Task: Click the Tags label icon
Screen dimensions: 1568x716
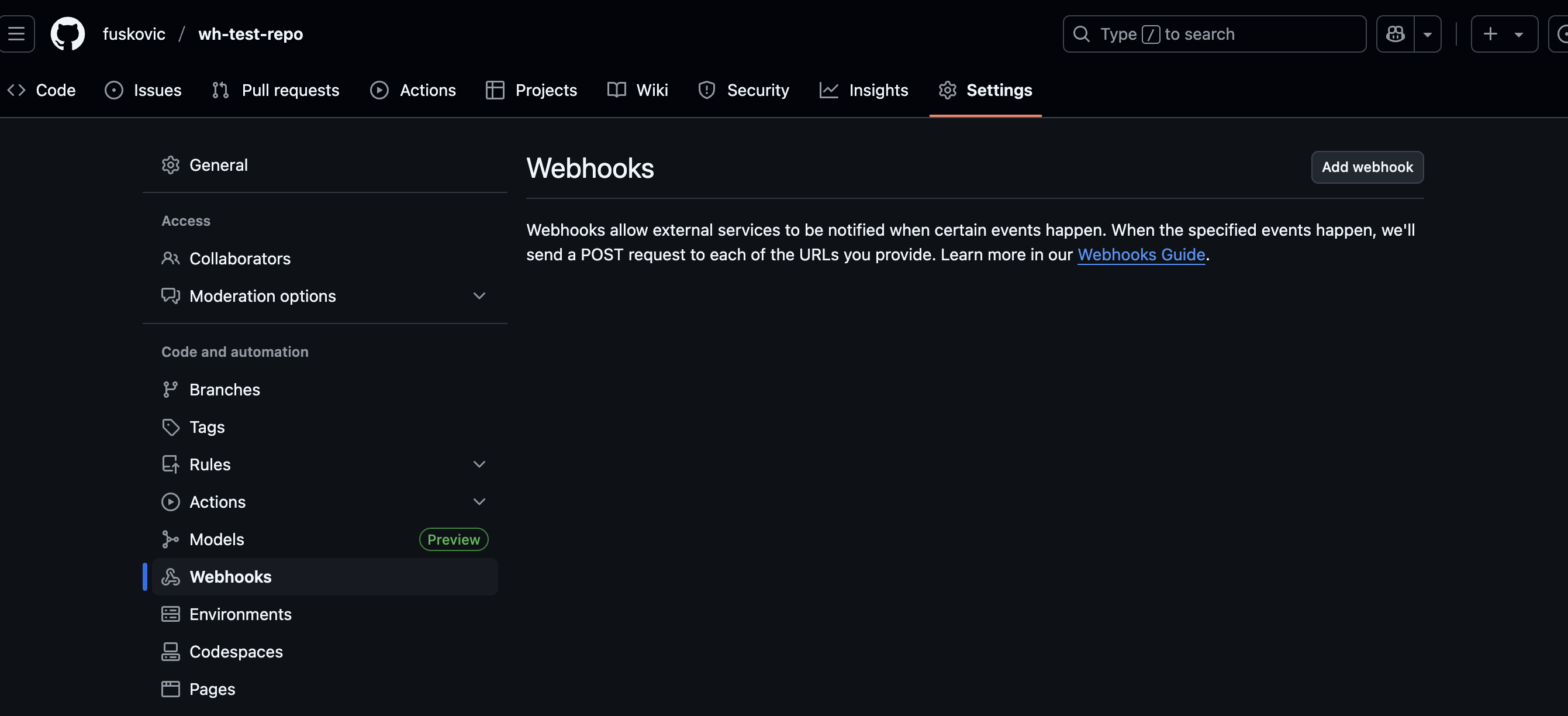Action: tap(171, 427)
